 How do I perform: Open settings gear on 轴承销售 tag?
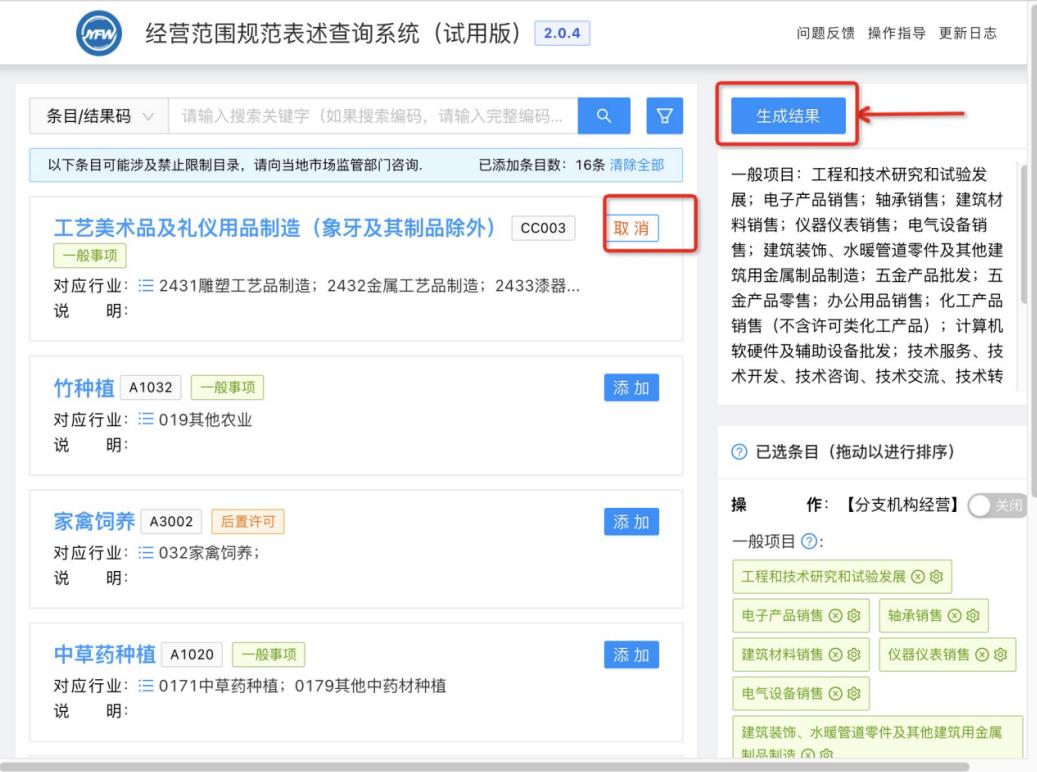(971, 615)
